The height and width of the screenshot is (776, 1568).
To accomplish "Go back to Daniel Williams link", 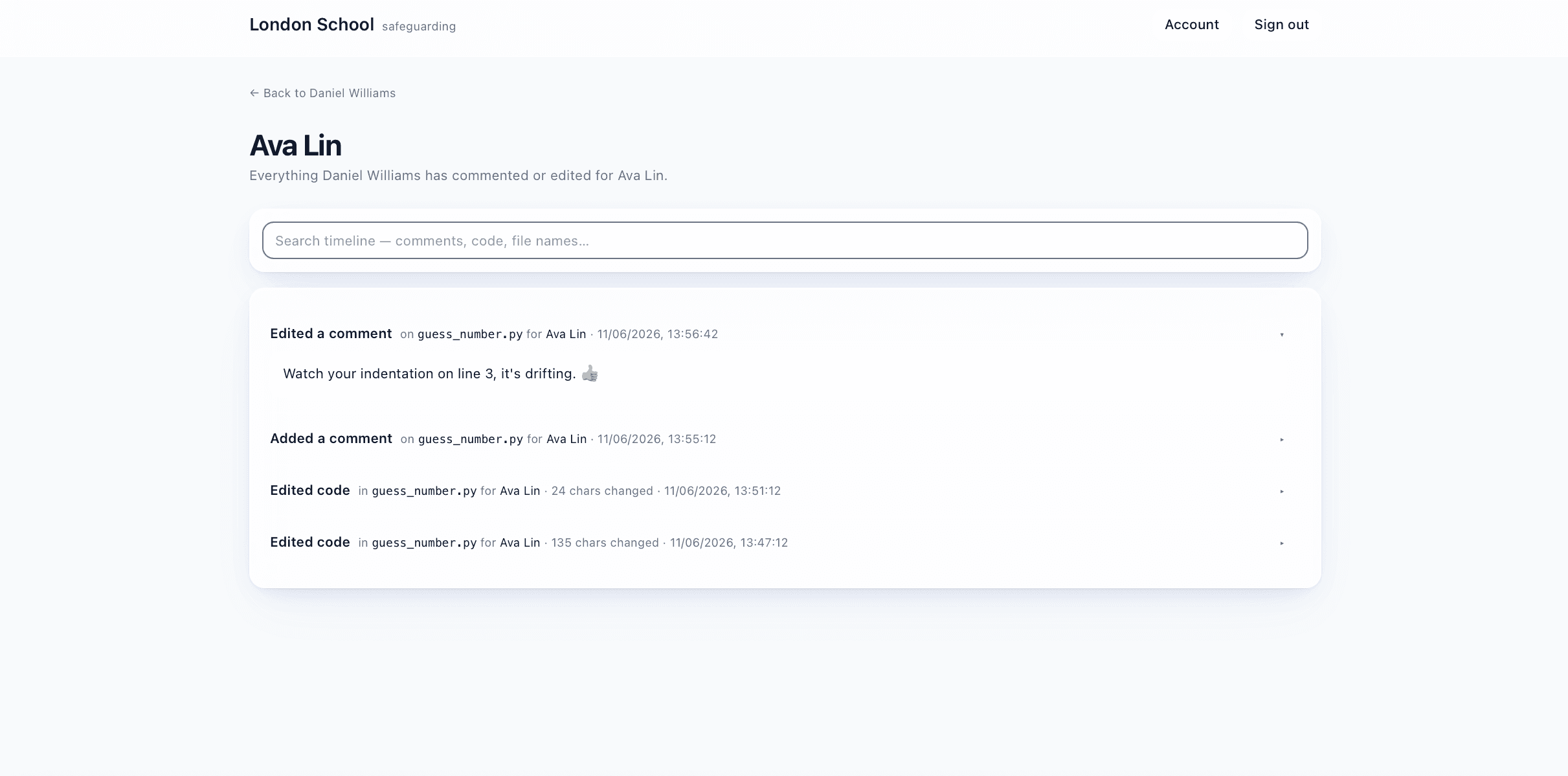I will pos(322,93).
